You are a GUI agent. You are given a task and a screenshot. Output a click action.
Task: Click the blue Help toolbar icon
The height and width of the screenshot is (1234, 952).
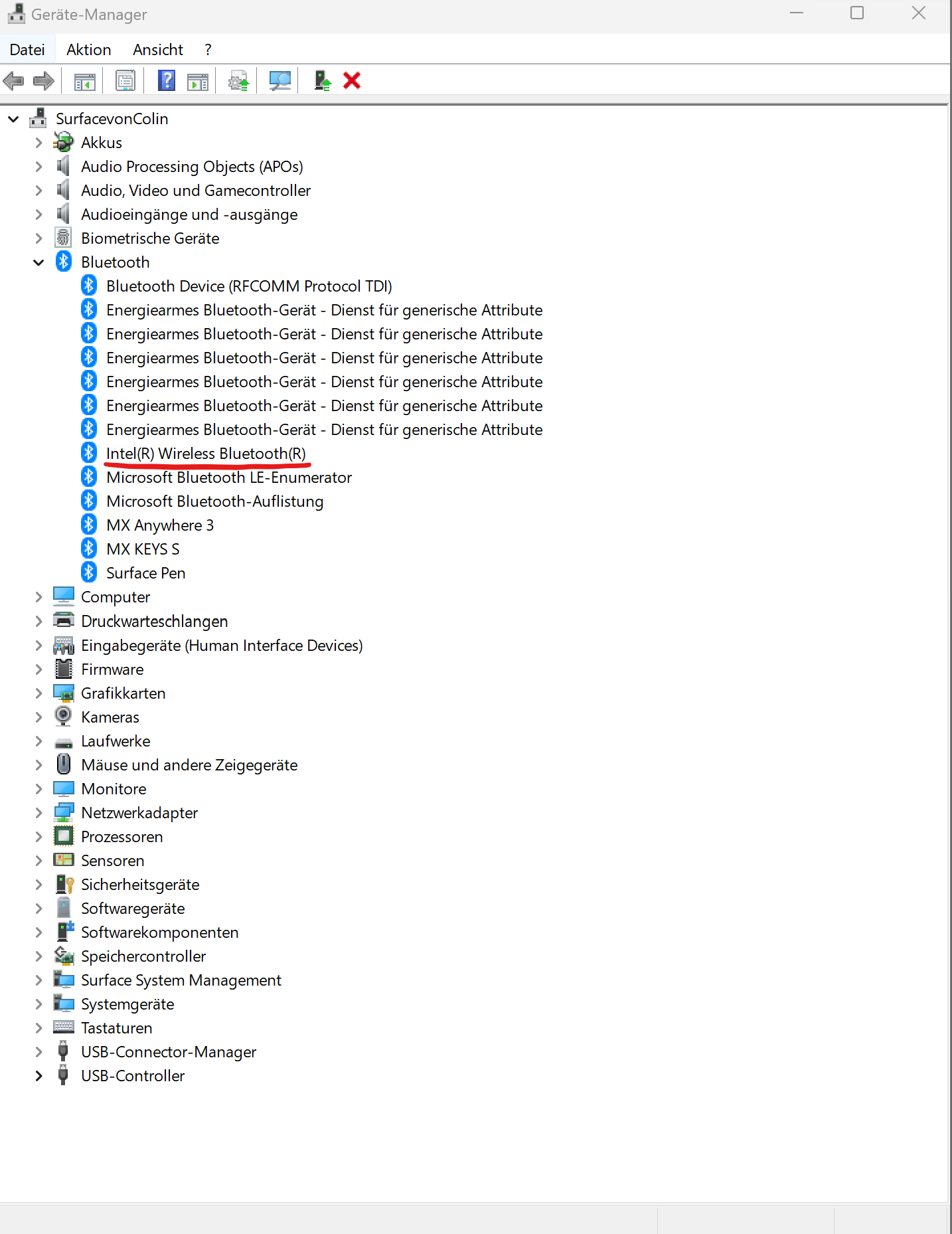point(167,81)
